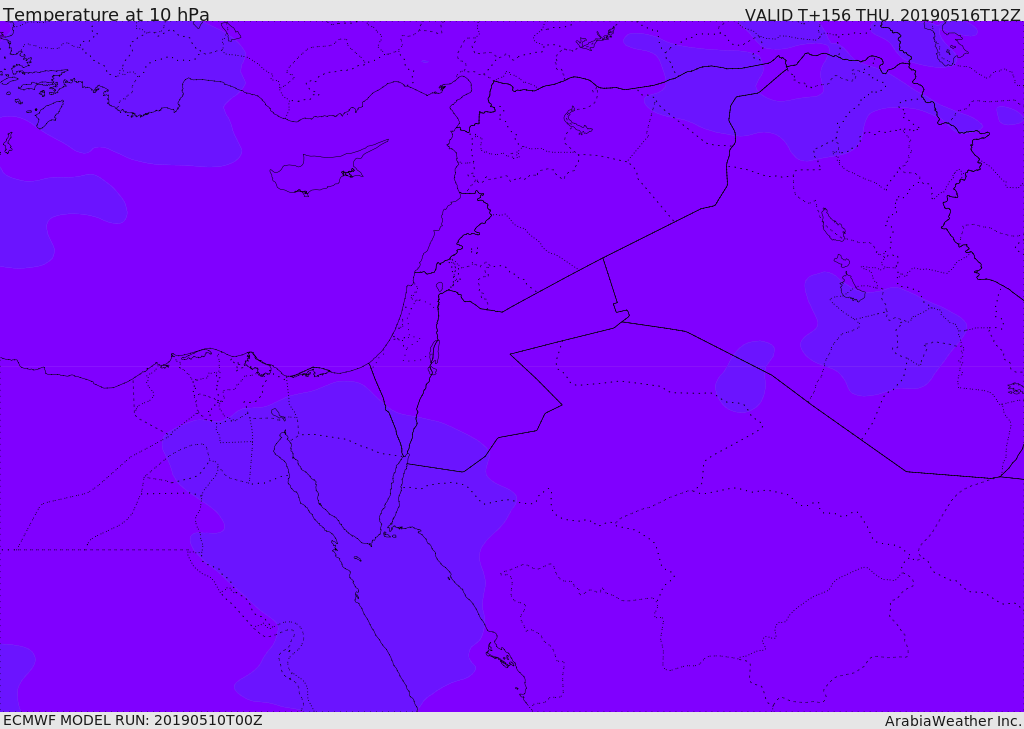Click the 'Temperature at 10 hPa' title

[106, 14]
